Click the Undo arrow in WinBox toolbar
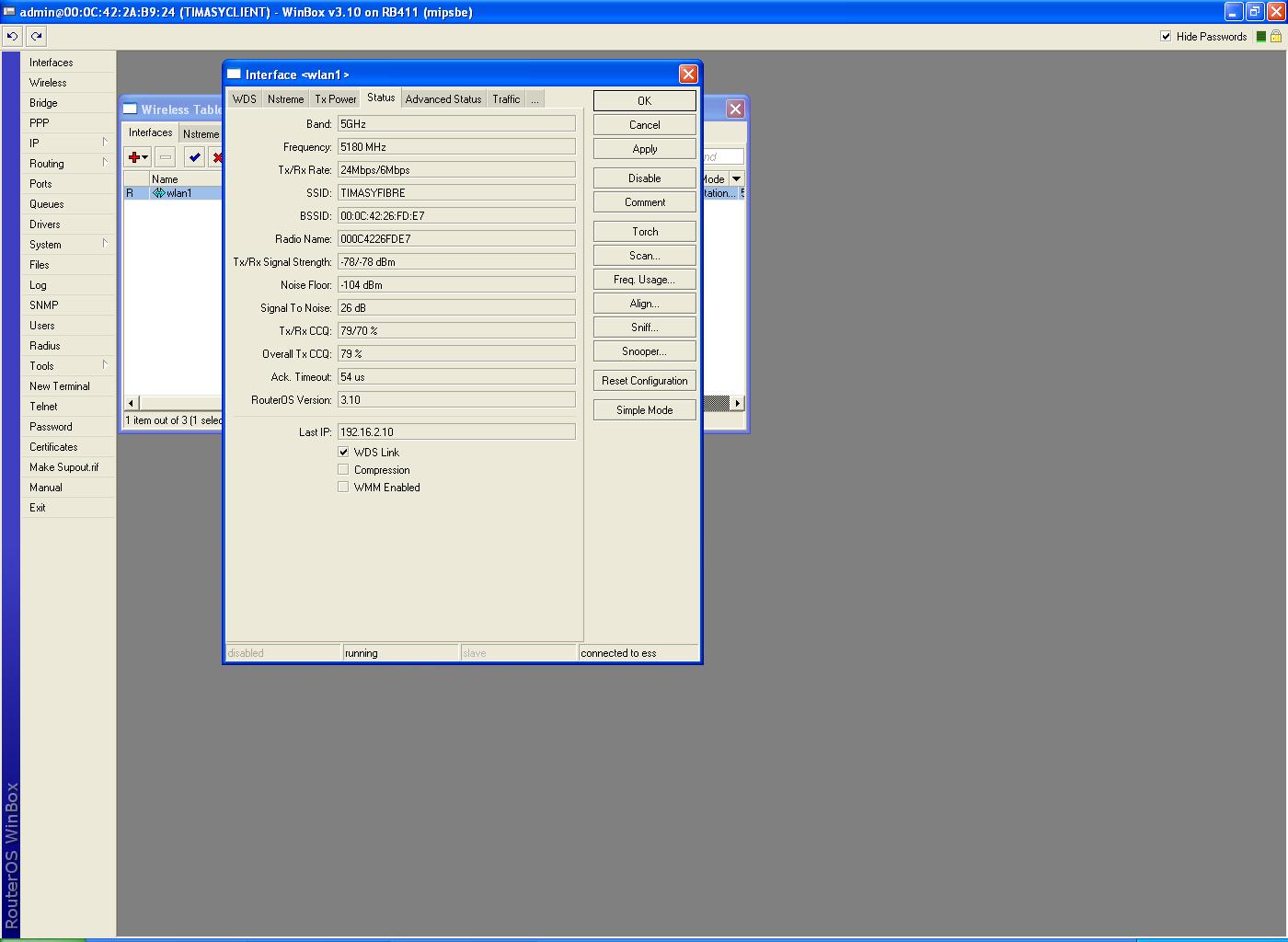This screenshot has width=1288, height=942. click(13, 37)
